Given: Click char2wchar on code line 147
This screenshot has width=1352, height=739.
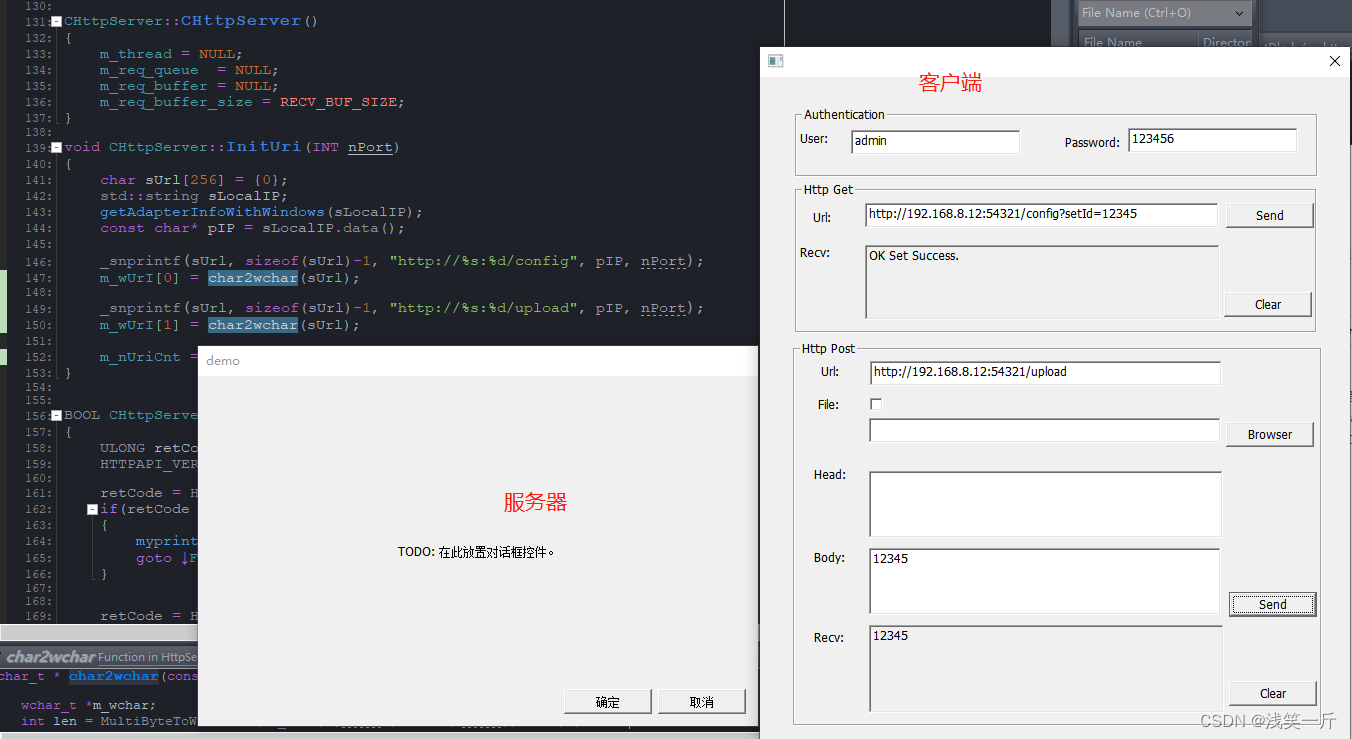Looking at the screenshot, I should coord(253,278).
